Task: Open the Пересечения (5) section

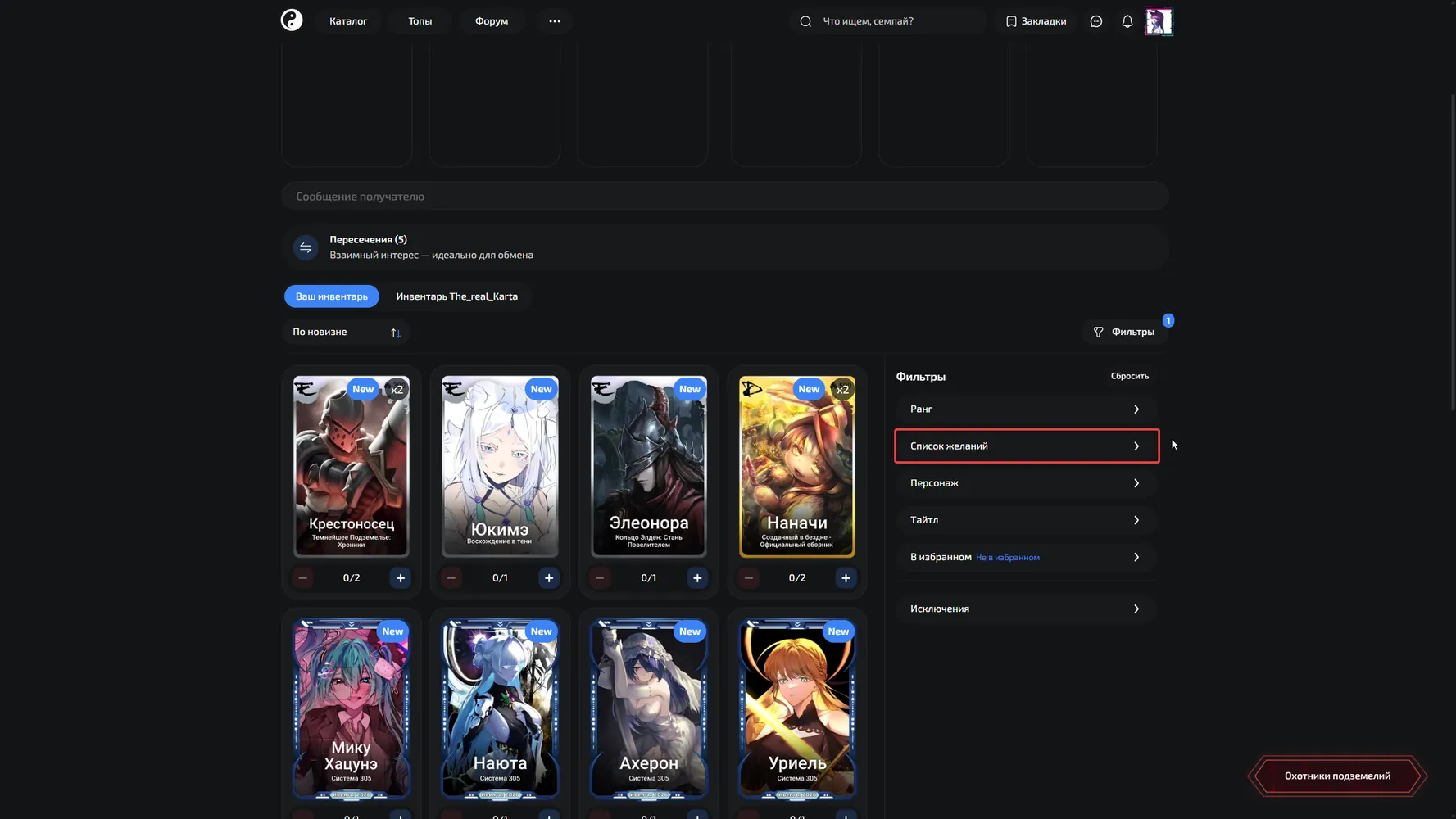Action: coord(725,247)
